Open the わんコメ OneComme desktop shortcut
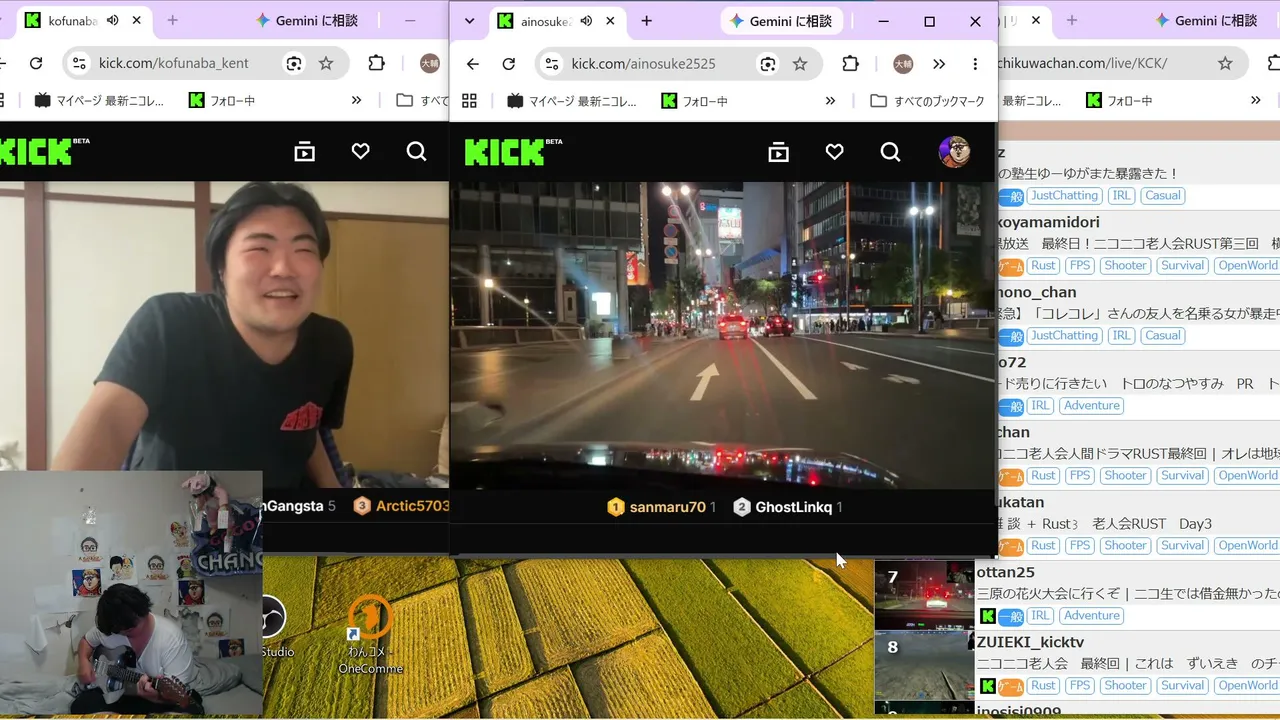 pos(370,634)
